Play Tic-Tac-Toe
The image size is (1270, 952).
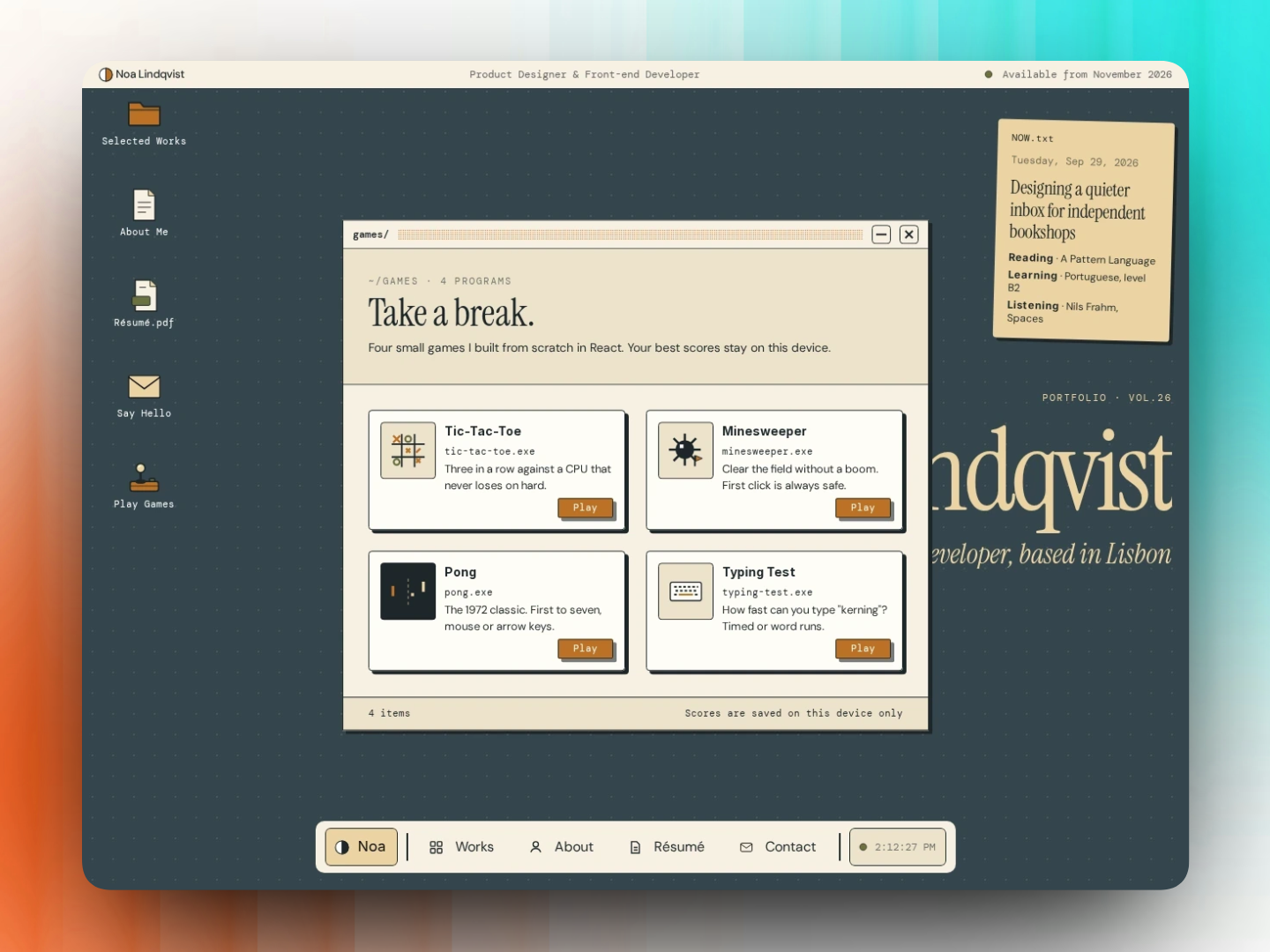click(586, 508)
